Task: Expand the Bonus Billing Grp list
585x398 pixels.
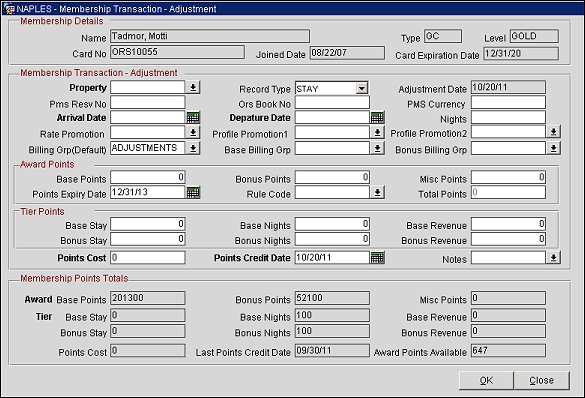Action: pyautogui.click(x=553, y=148)
